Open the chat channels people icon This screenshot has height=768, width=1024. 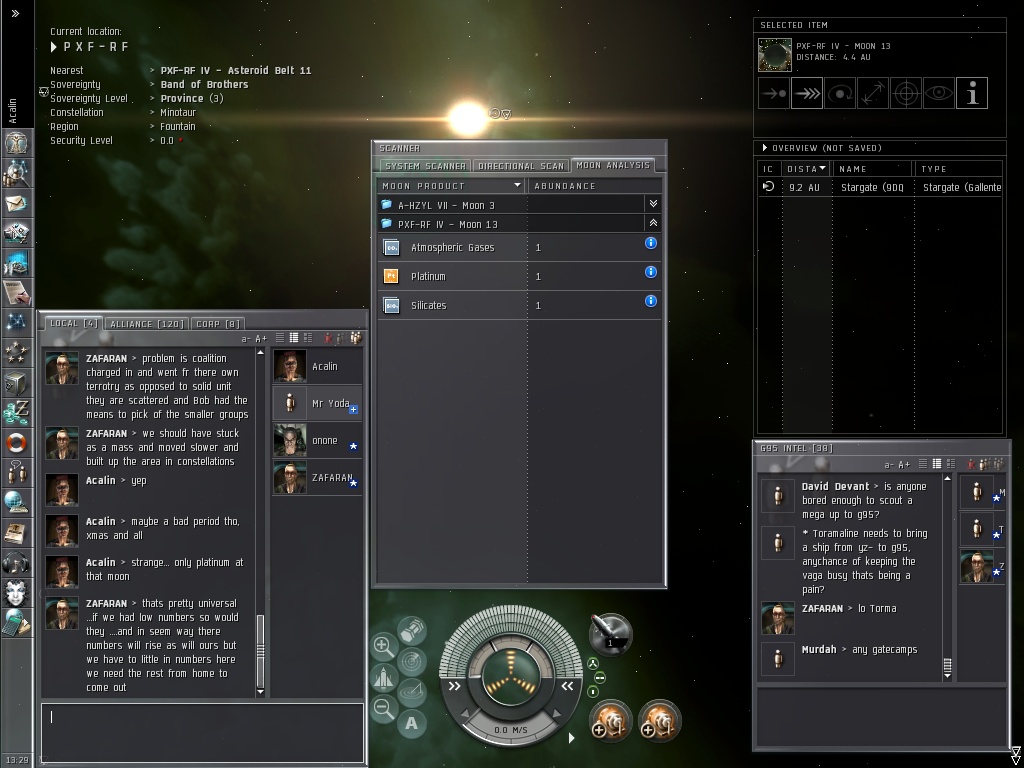(x=16, y=472)
